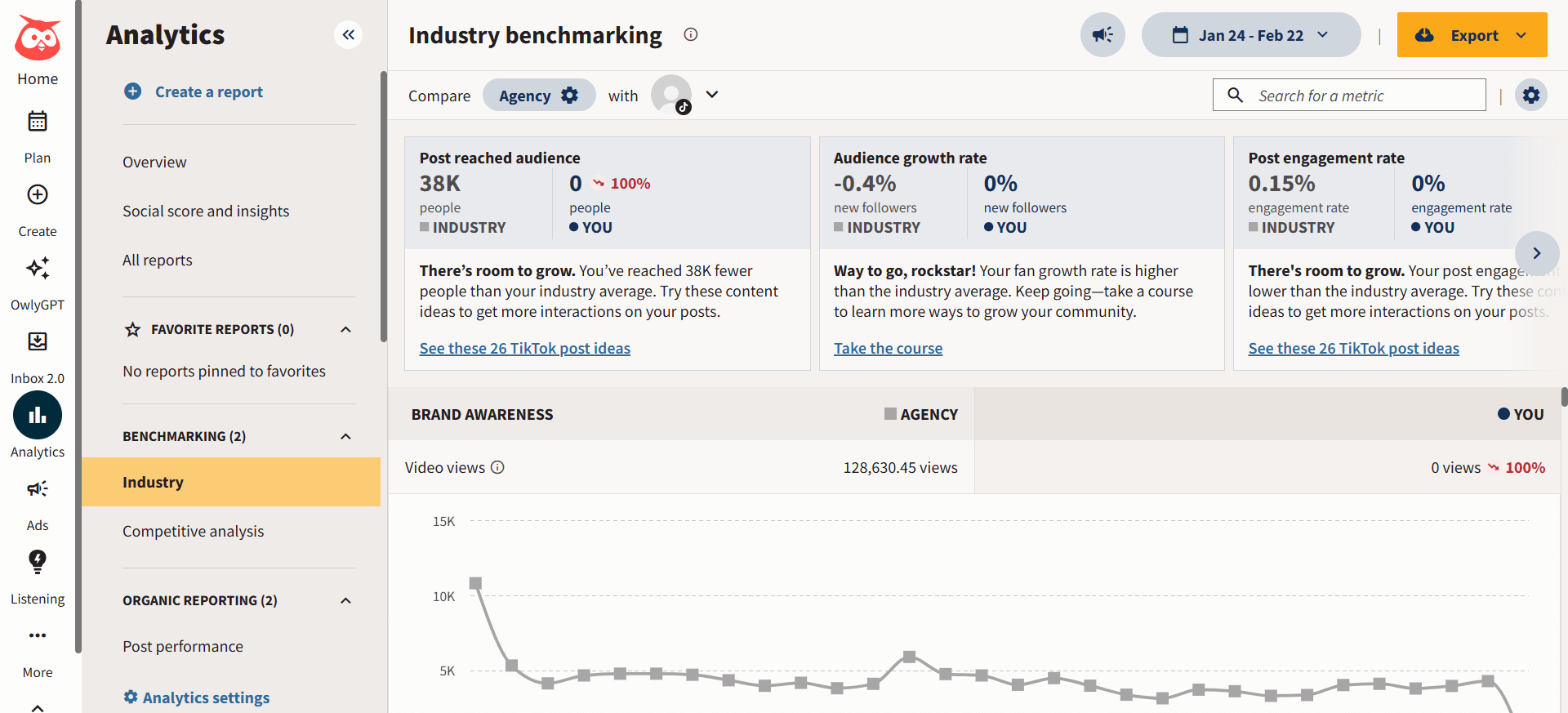
Task: Click the Favorite reports star icon
Action: click(x=132, y=329)
